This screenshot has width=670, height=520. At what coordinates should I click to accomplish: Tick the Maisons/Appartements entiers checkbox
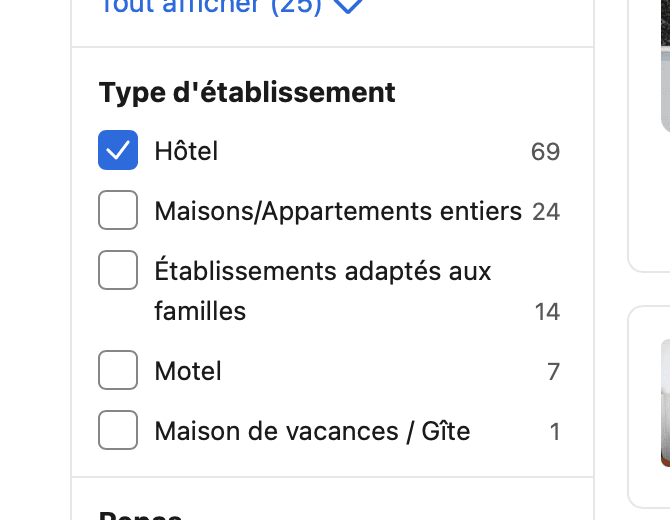tap(118, 210)
